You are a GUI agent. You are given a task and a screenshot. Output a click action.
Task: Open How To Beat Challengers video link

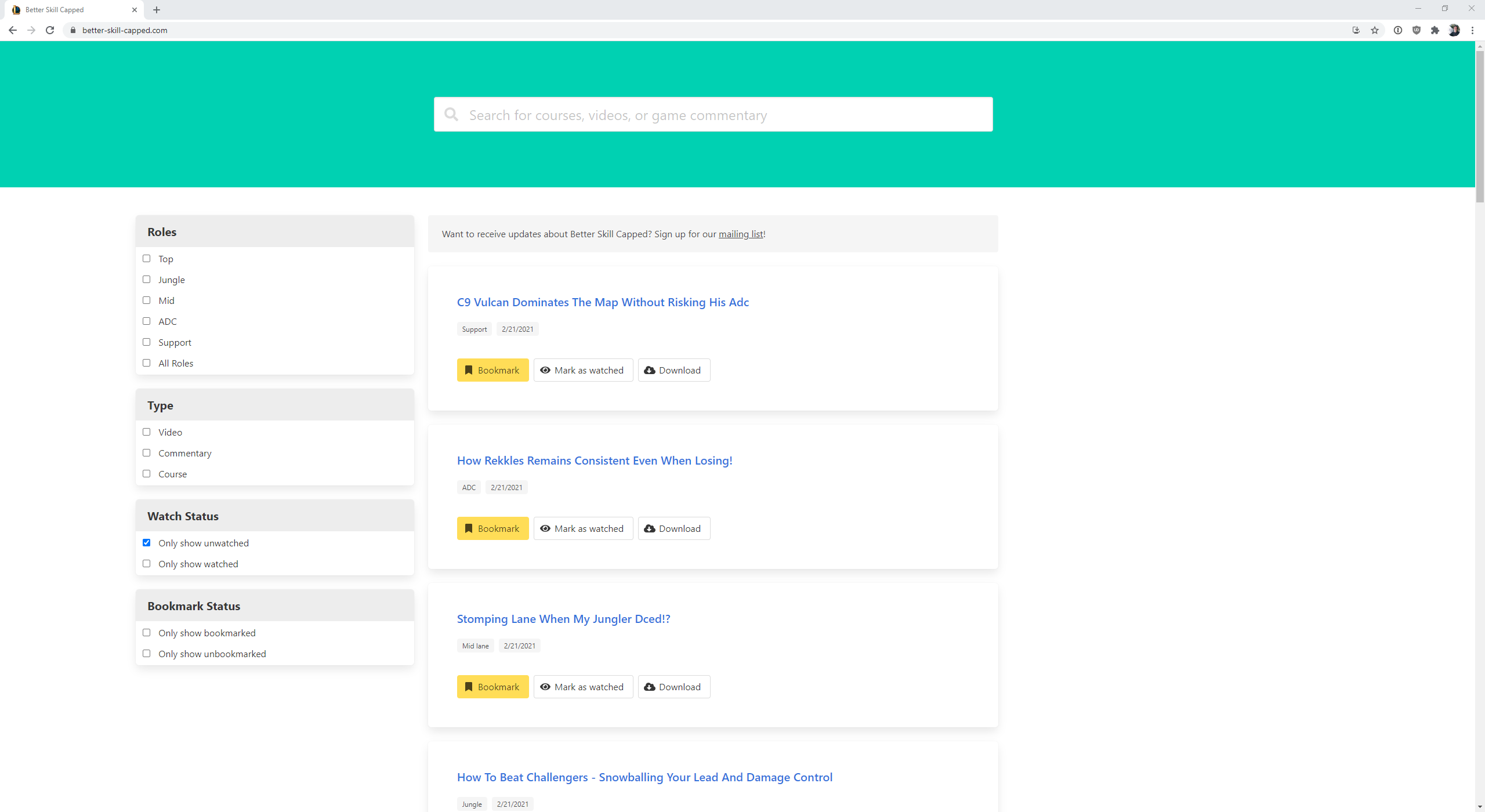[644, 777]
